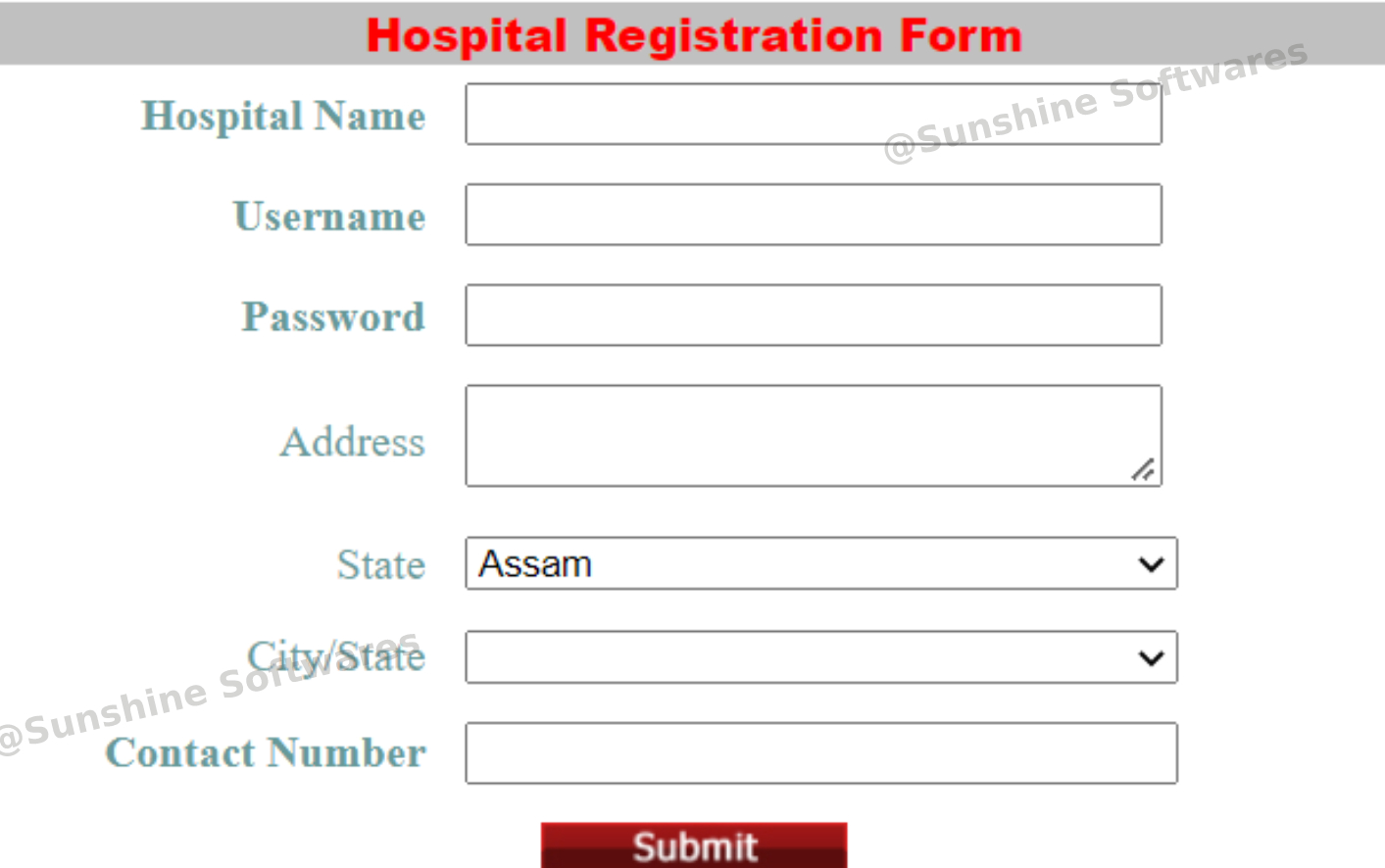Click the Submit button

pos(694,844)
